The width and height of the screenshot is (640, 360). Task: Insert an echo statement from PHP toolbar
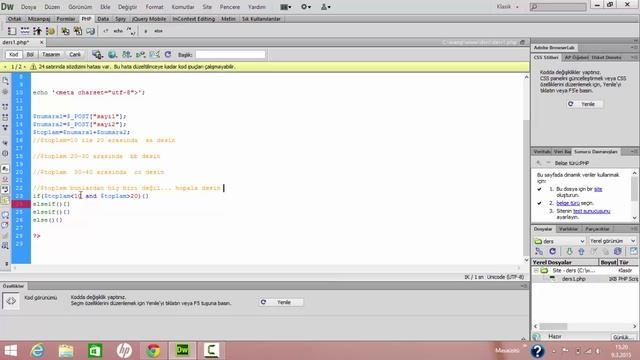pos(118,31)
